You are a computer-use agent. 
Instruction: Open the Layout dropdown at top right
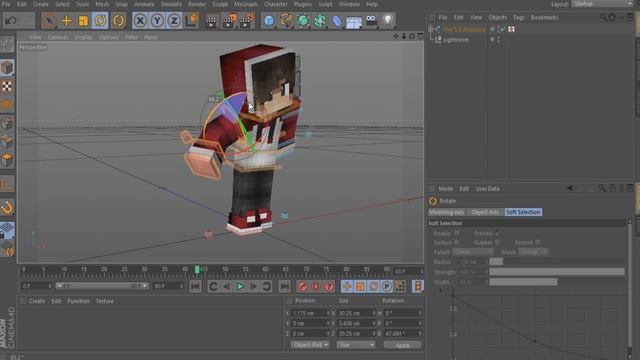602,4
